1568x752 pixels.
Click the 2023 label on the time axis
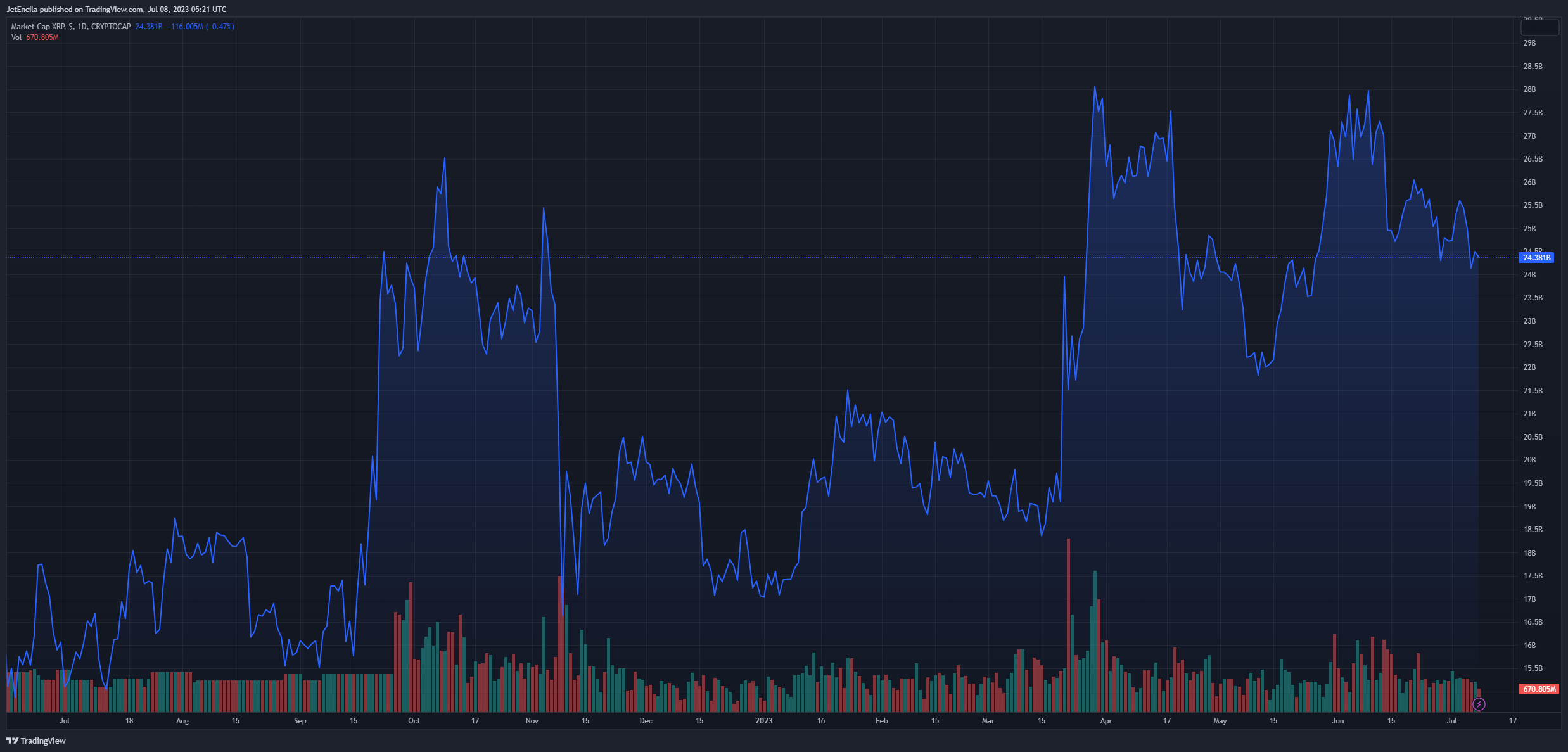(763, 721)
